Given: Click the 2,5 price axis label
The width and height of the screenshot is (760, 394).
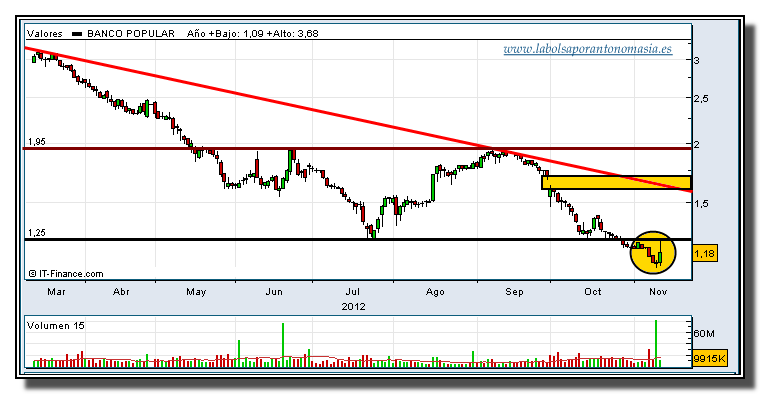Looking at the screenshot, I should click(x=701, y=98).
